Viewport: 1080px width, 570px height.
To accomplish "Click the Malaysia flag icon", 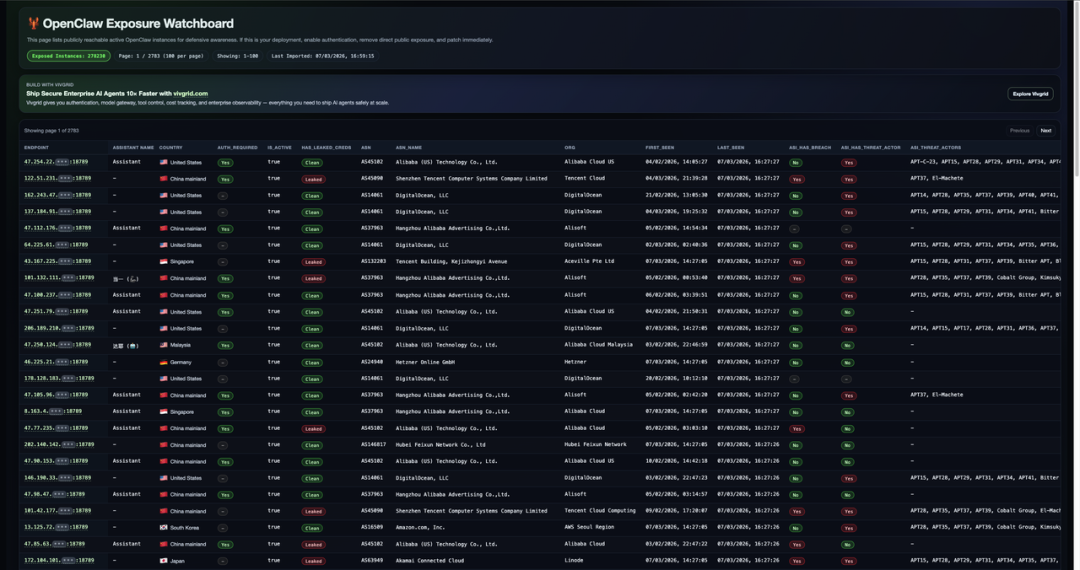I will (163, 346).
